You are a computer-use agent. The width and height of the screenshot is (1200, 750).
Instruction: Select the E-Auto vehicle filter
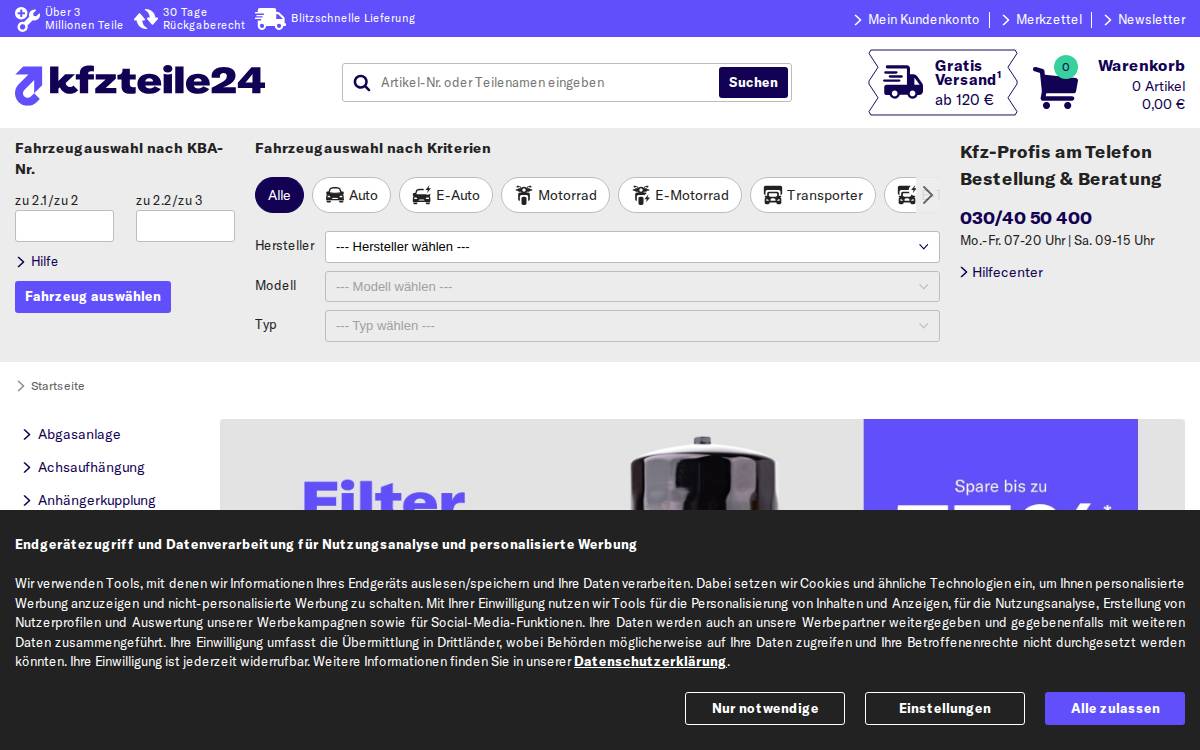point(446,195)
